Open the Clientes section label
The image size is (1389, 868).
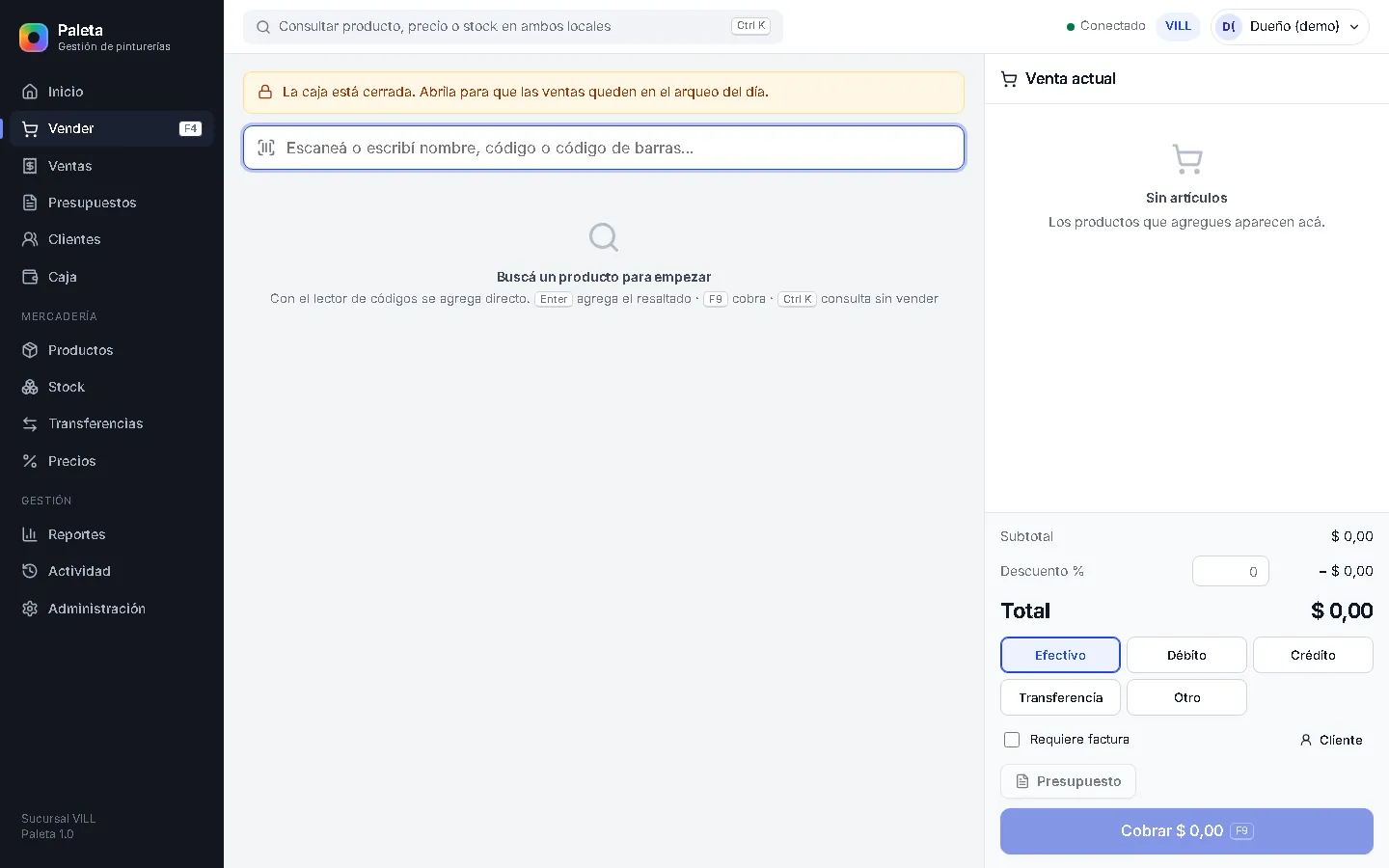coord(74,239)
